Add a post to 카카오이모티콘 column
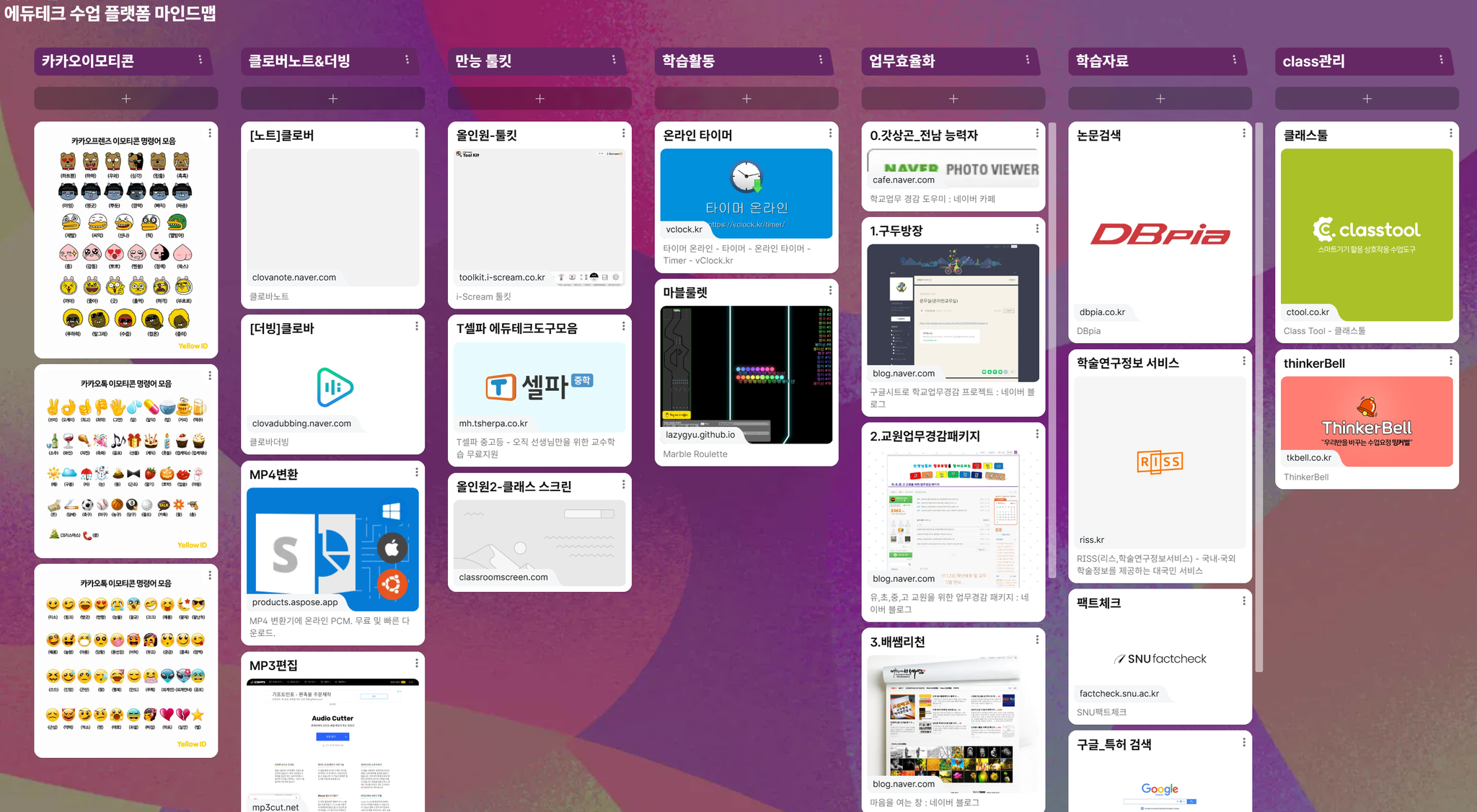This screenshot has width=1477, height=812. tap(126, 98)
